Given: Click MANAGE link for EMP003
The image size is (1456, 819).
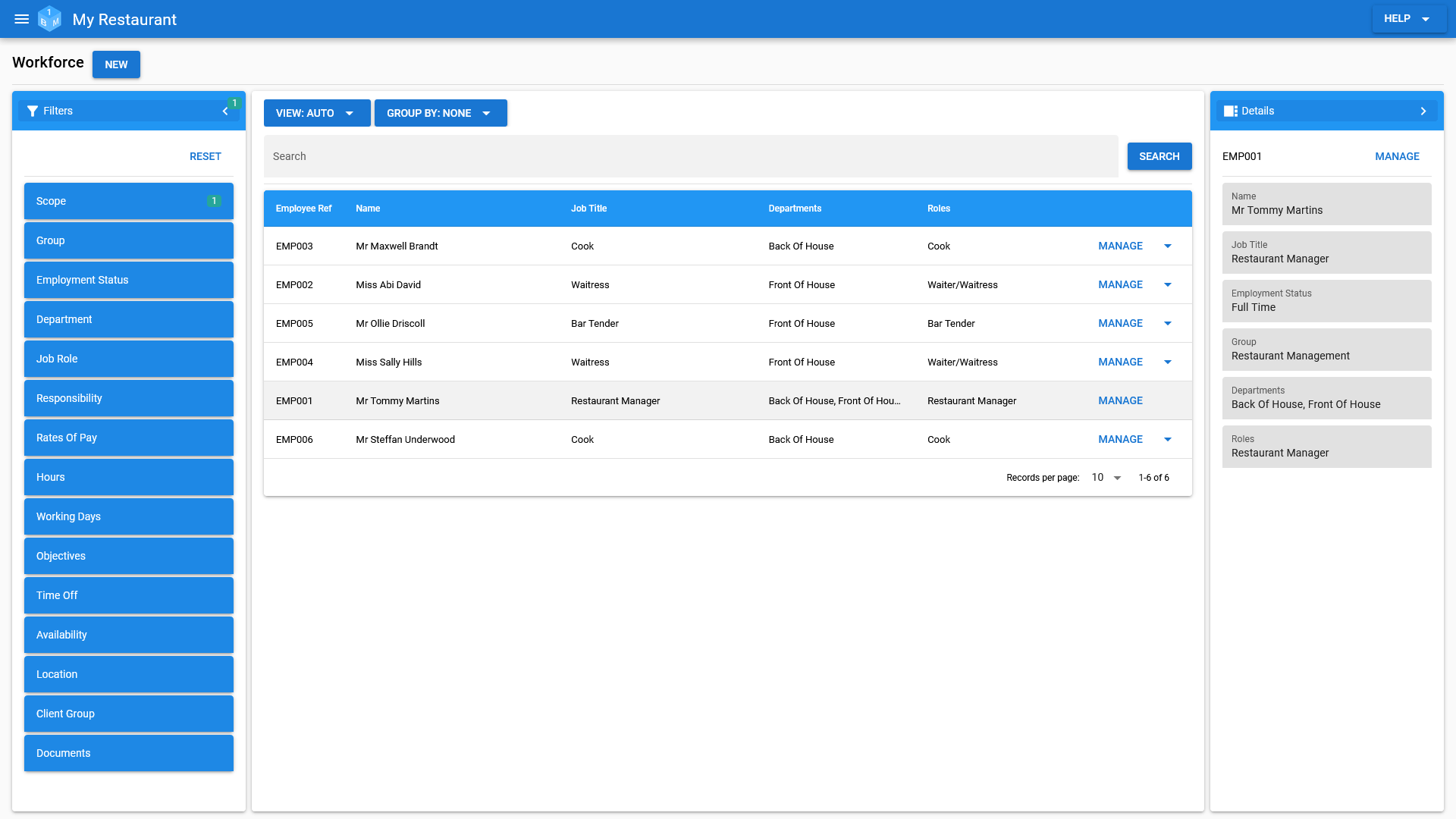Looking at the screenshot, I should tap(1120, 246).
